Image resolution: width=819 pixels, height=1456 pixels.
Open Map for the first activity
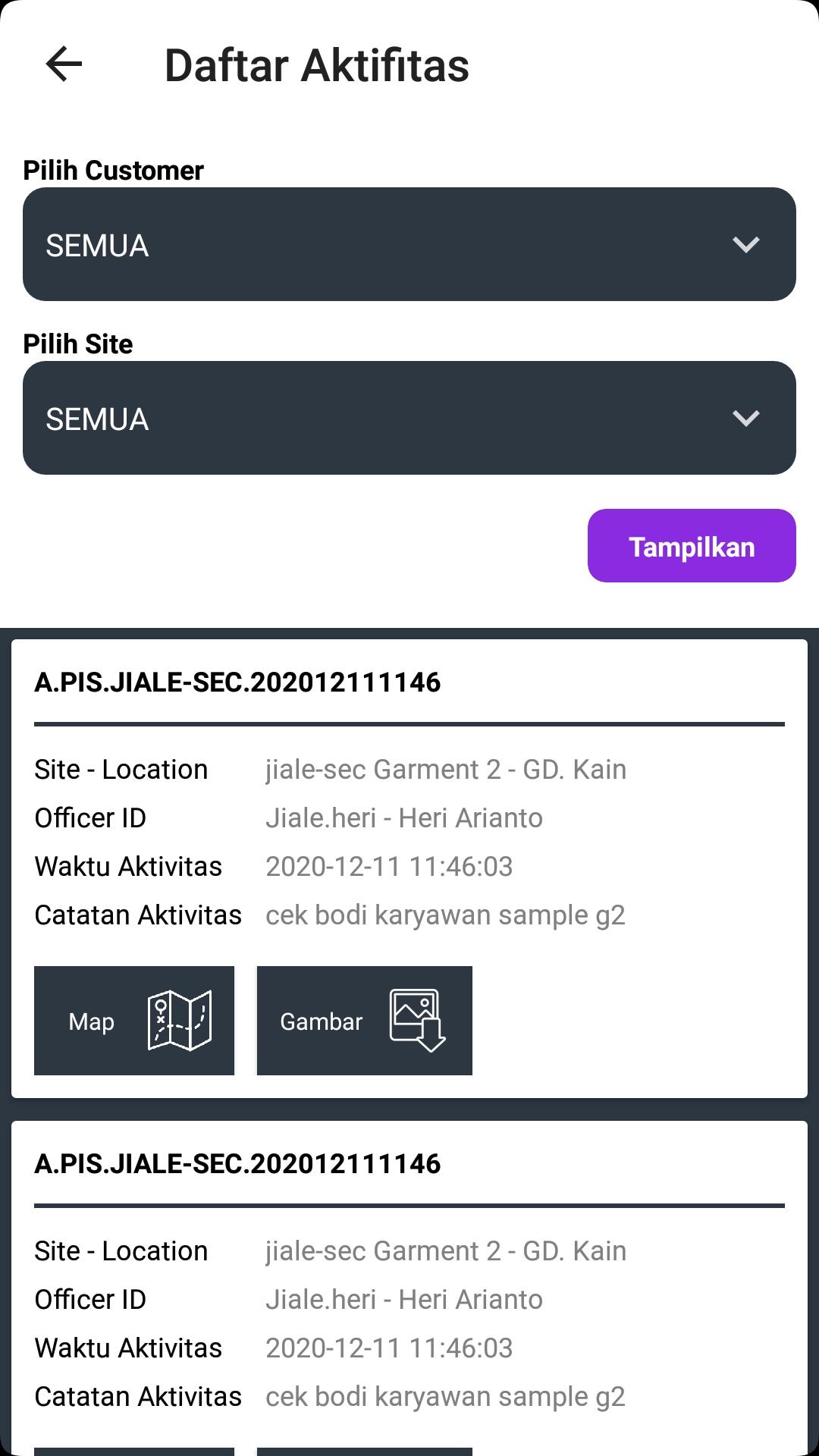point(134,1021)
